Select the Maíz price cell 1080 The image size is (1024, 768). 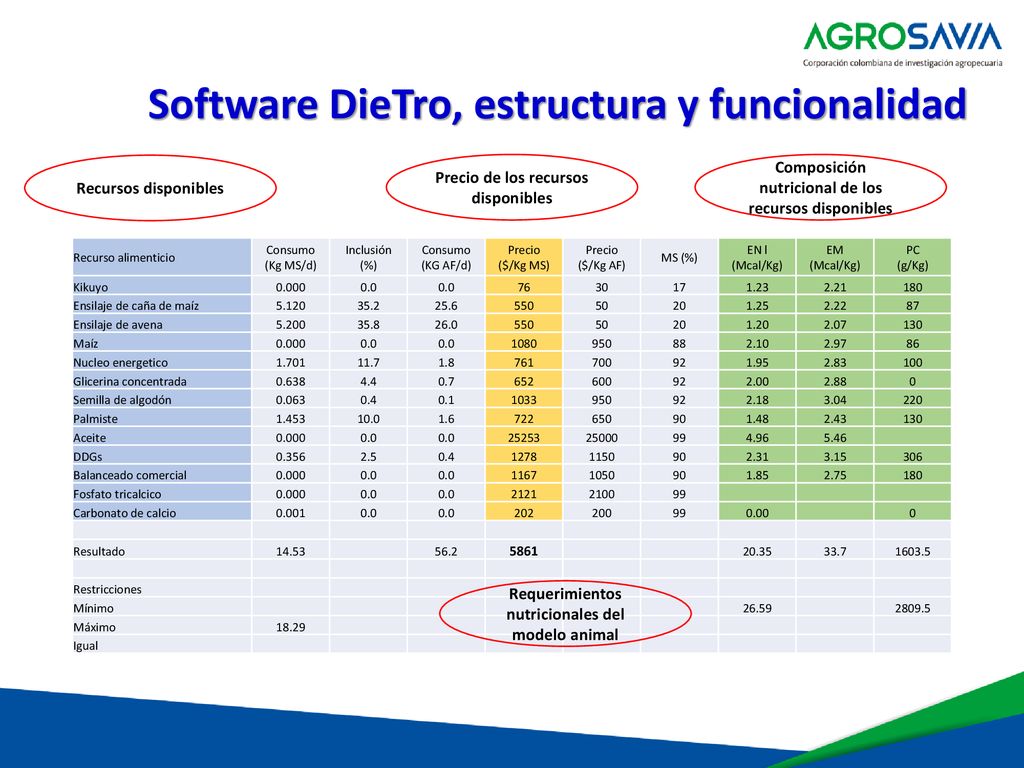pyautogui.click(x=524, y=344)
